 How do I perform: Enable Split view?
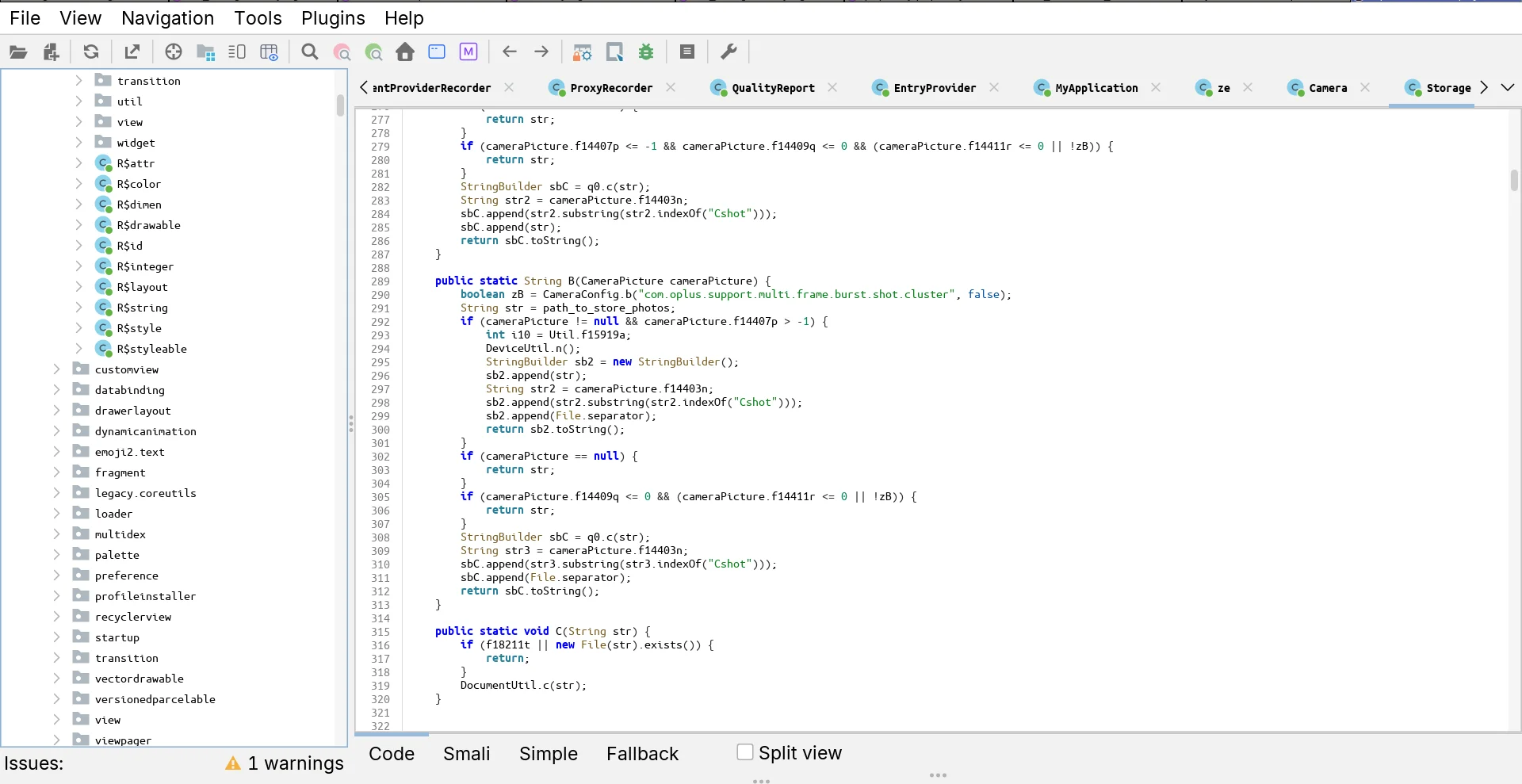744,751
